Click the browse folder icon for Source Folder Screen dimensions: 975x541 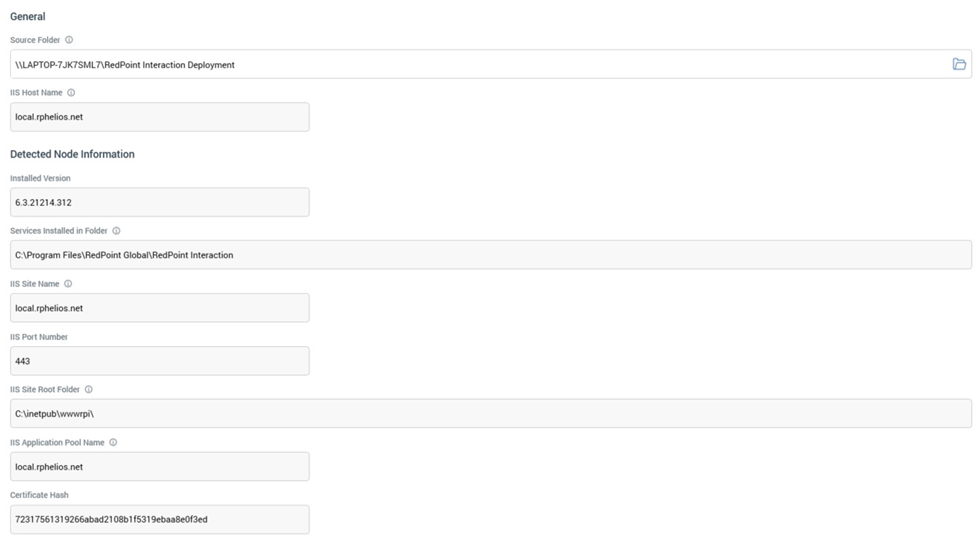958,64
